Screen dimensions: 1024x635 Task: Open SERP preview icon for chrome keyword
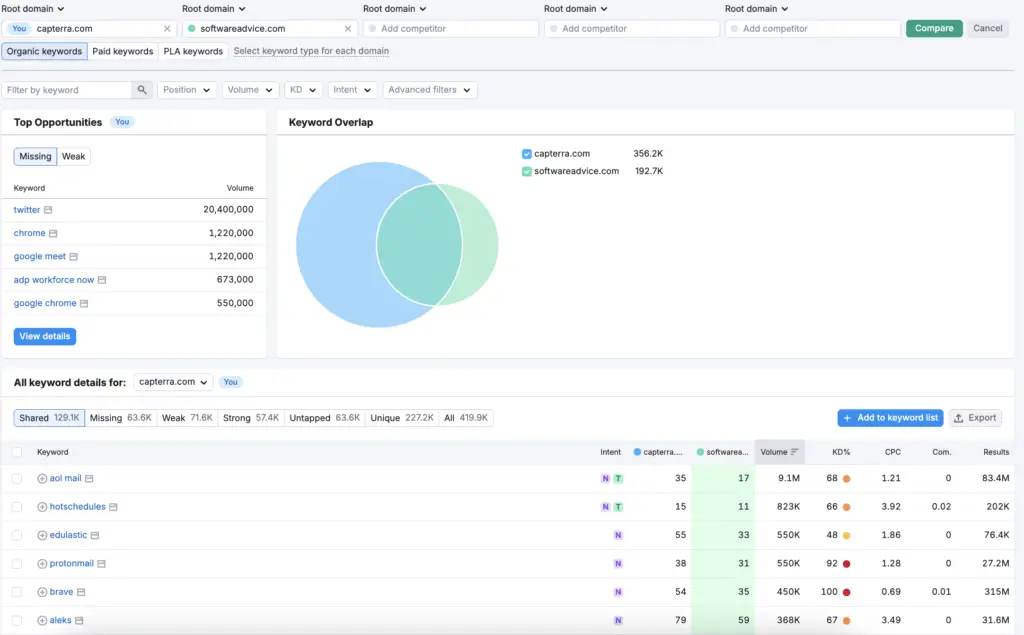click(53, 233)
